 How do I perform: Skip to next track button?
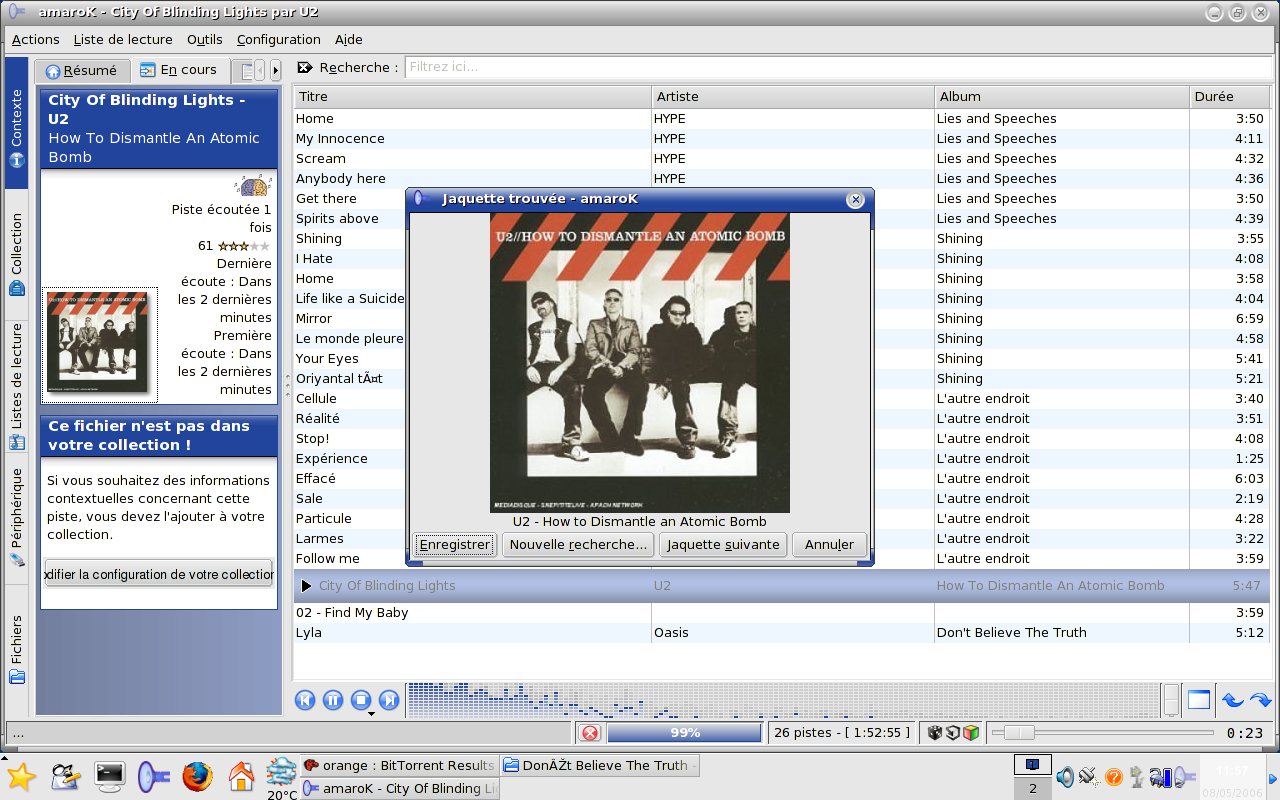point(389,700)
